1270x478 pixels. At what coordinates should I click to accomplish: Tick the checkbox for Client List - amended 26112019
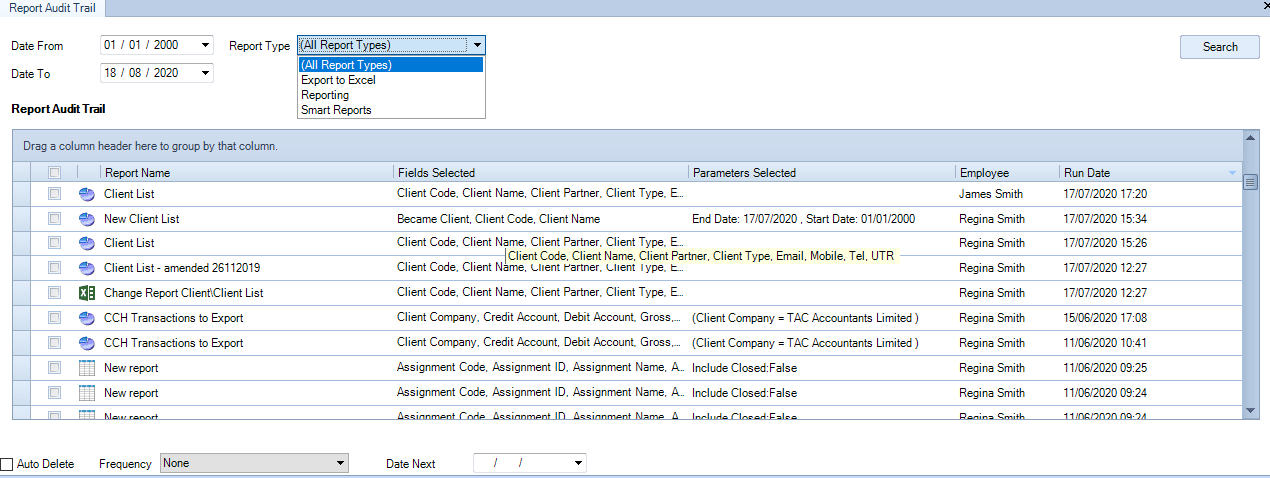click(55, 268)
